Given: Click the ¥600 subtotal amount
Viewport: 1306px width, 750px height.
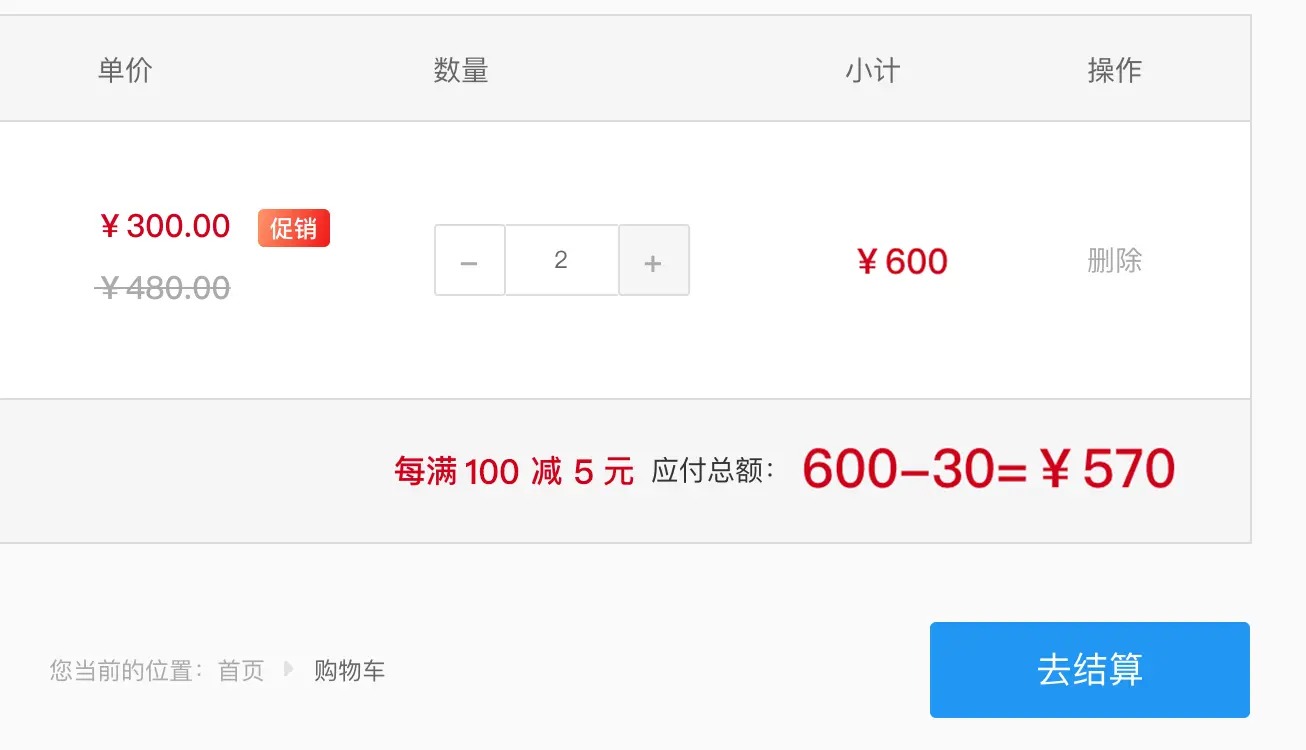Looking at the screenshot, I should click(902, 262).
